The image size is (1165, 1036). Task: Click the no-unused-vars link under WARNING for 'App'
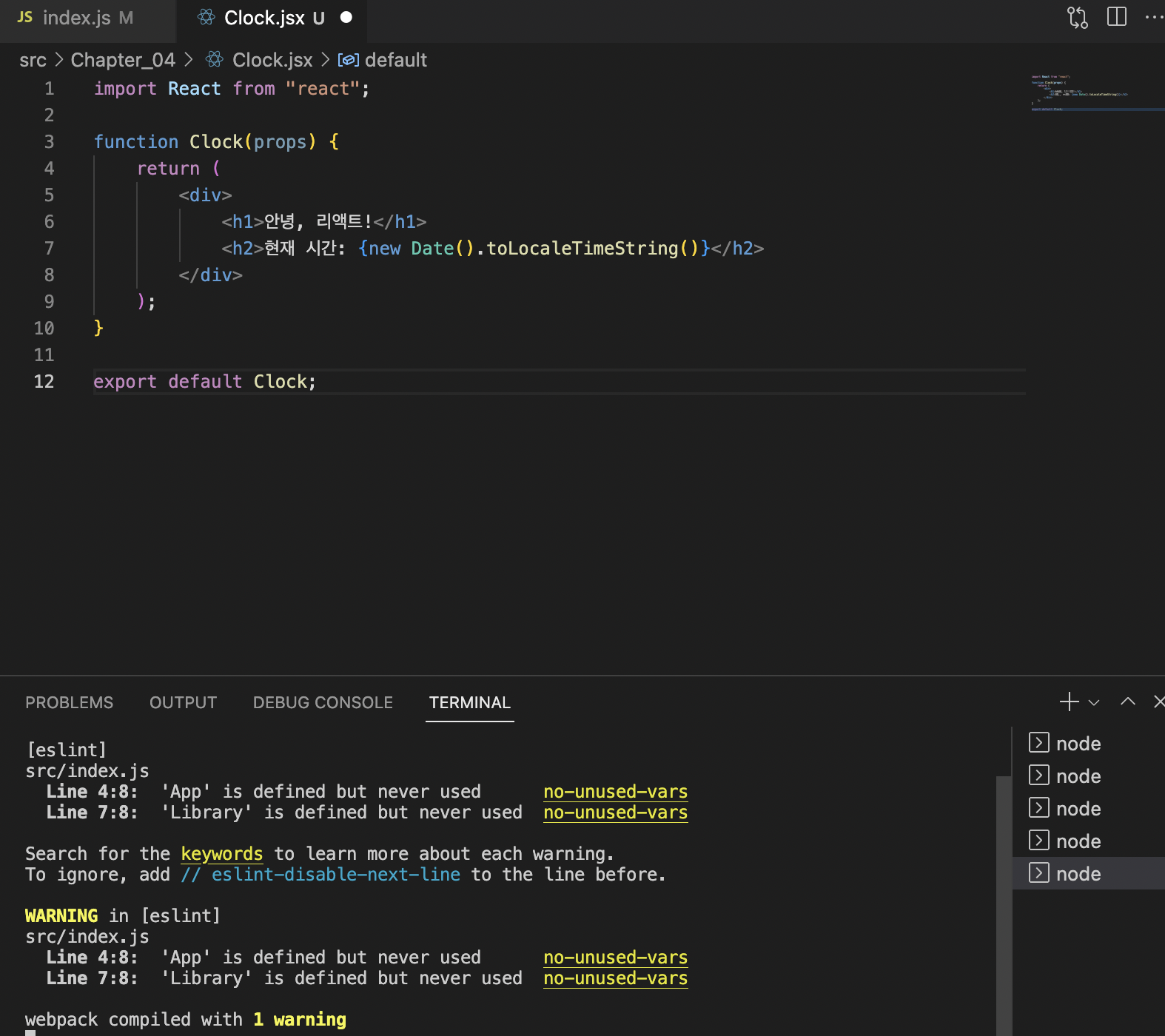coord(616,958)
